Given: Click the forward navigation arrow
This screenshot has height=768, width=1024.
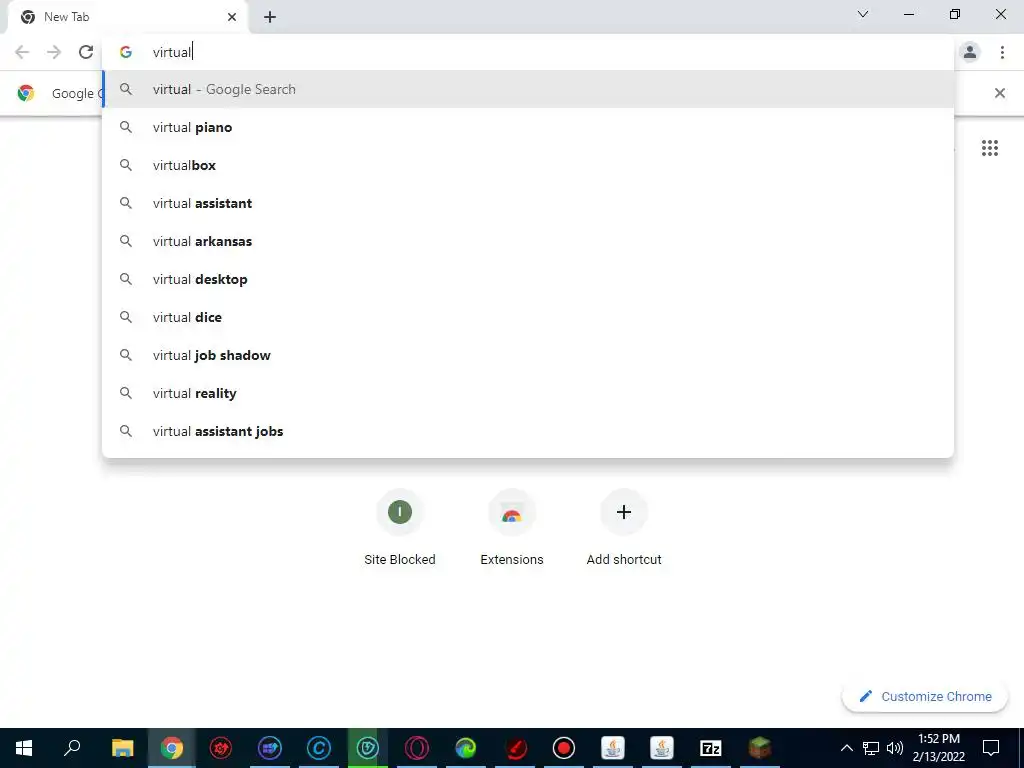Looking at the screenshot, I should 54,52.
